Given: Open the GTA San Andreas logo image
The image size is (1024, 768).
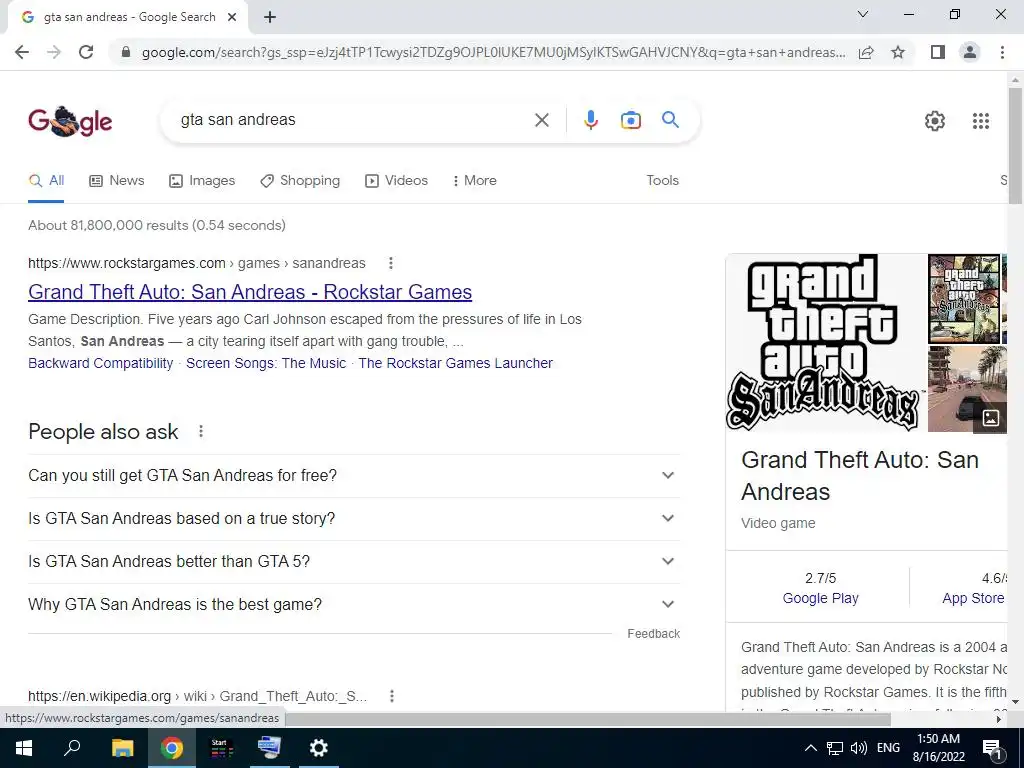Looking at the screenshot, I should click(x=825, y=343).
